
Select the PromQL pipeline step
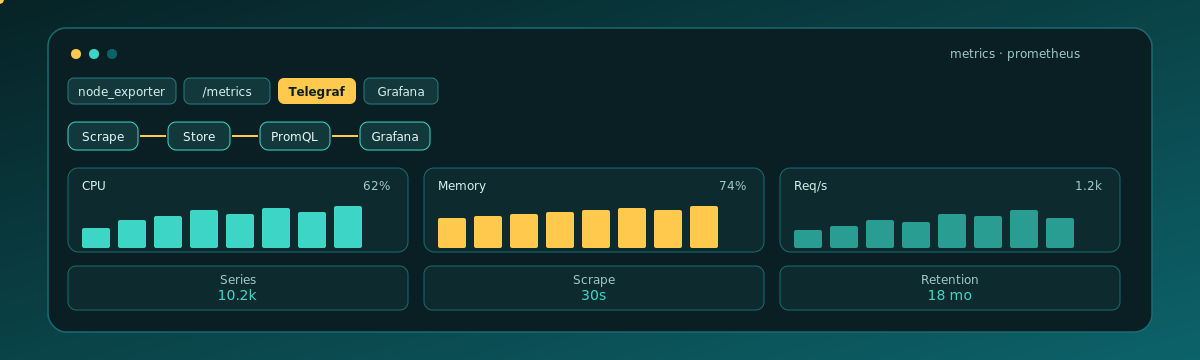pos(295,136)
